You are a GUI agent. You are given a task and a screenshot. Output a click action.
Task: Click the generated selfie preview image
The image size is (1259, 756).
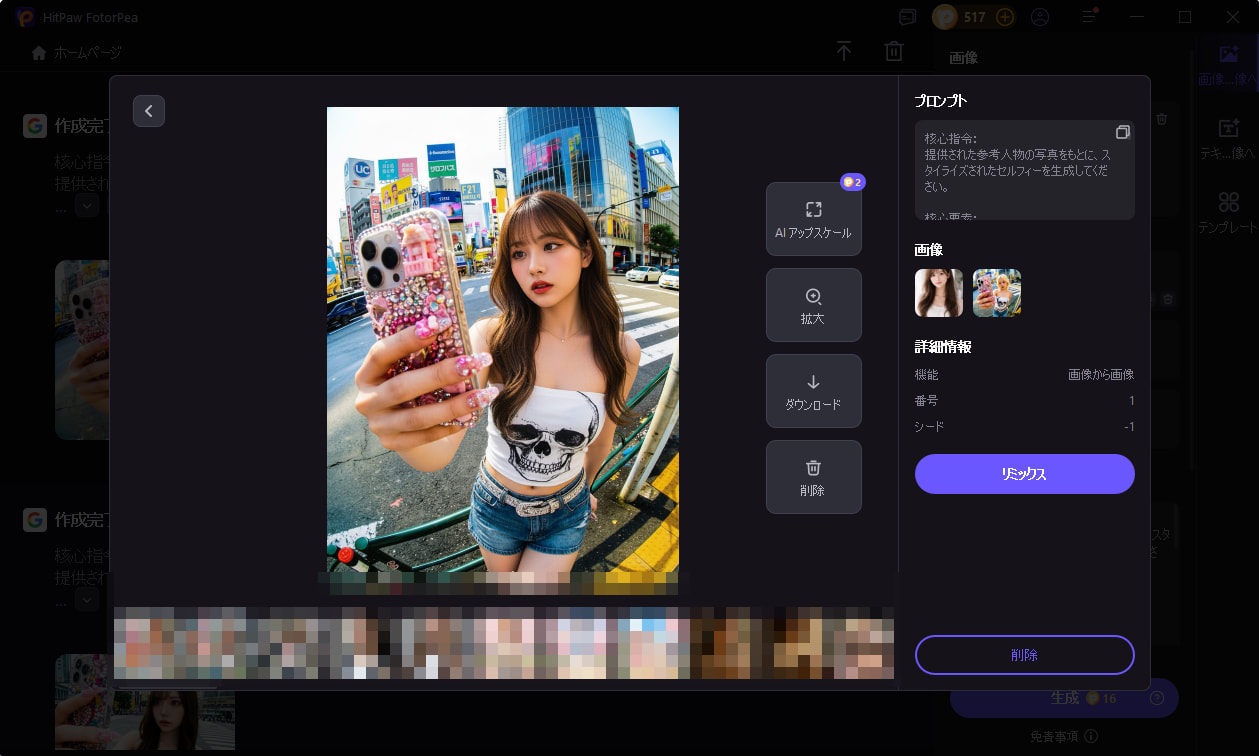point(502,339)
